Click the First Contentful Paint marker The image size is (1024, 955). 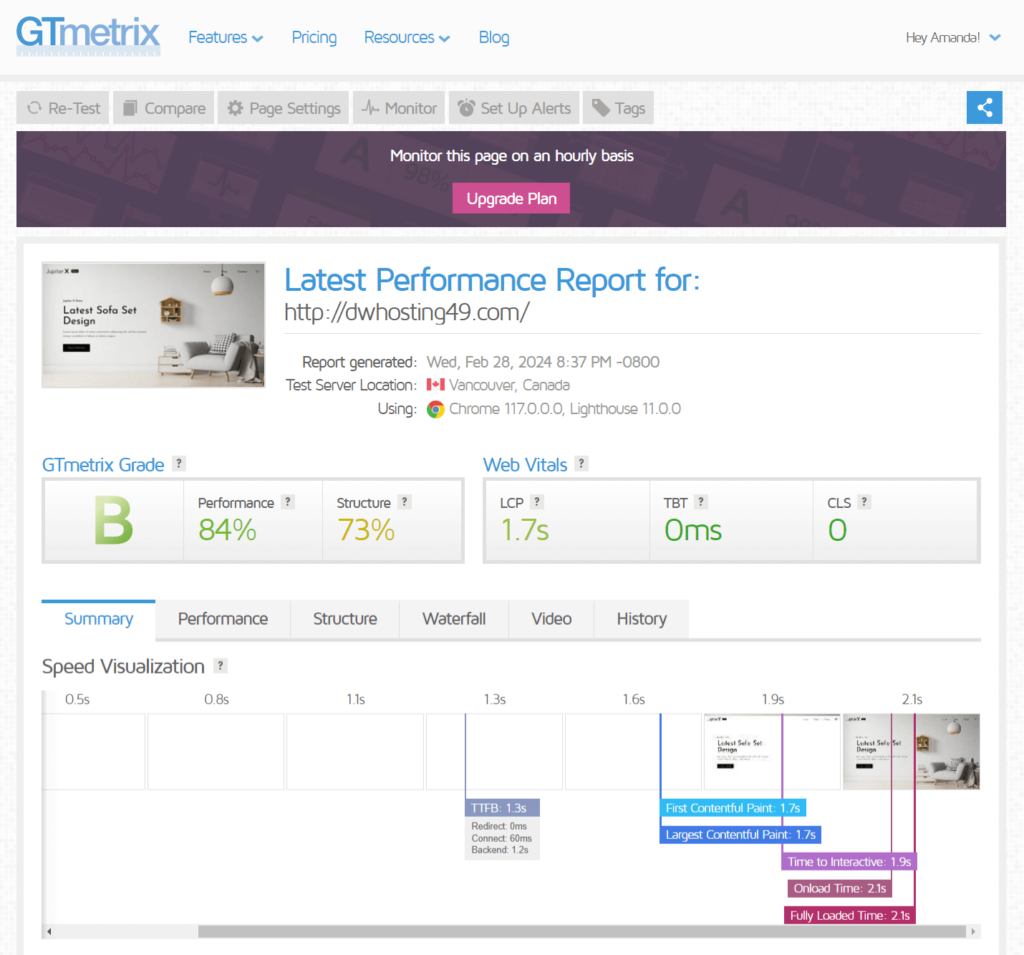(732, 808)
